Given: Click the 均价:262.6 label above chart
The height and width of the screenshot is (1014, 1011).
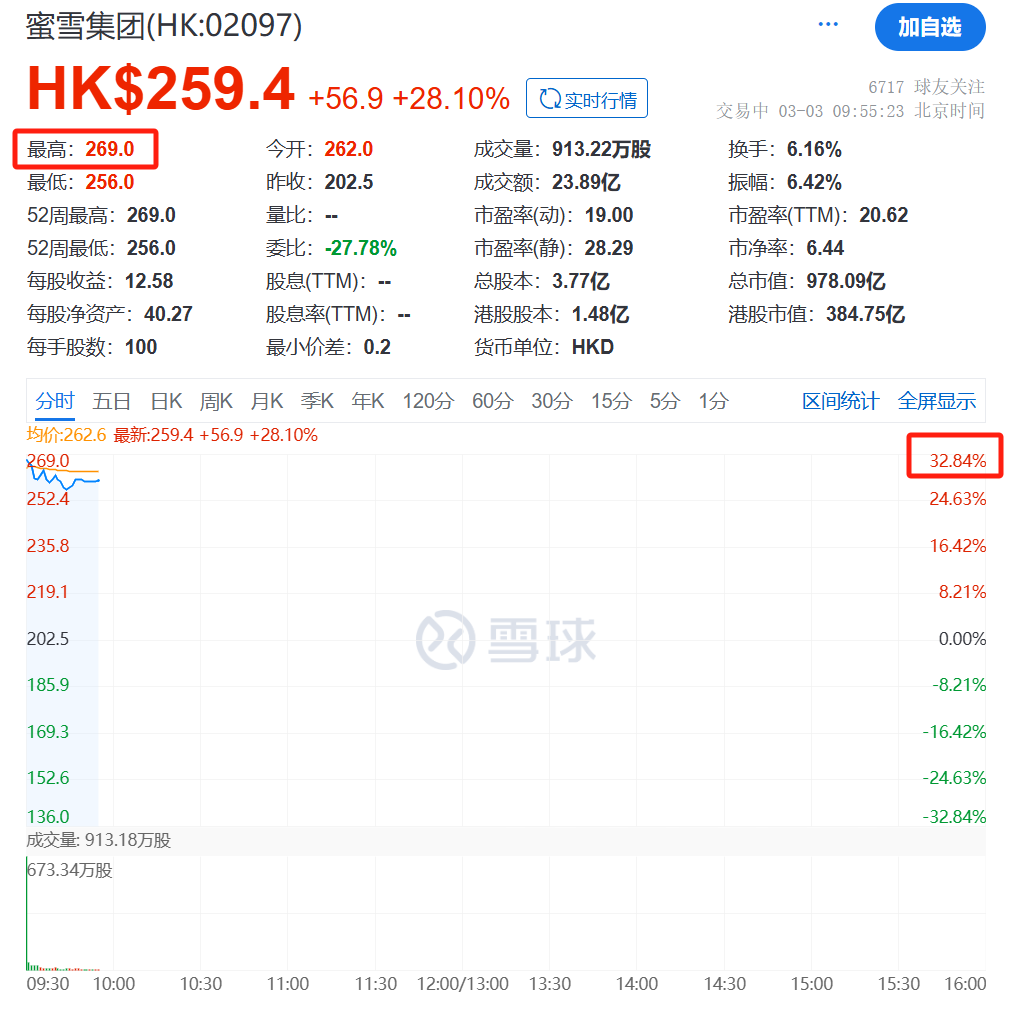Looking at the screenshot, I should point(66,435).
